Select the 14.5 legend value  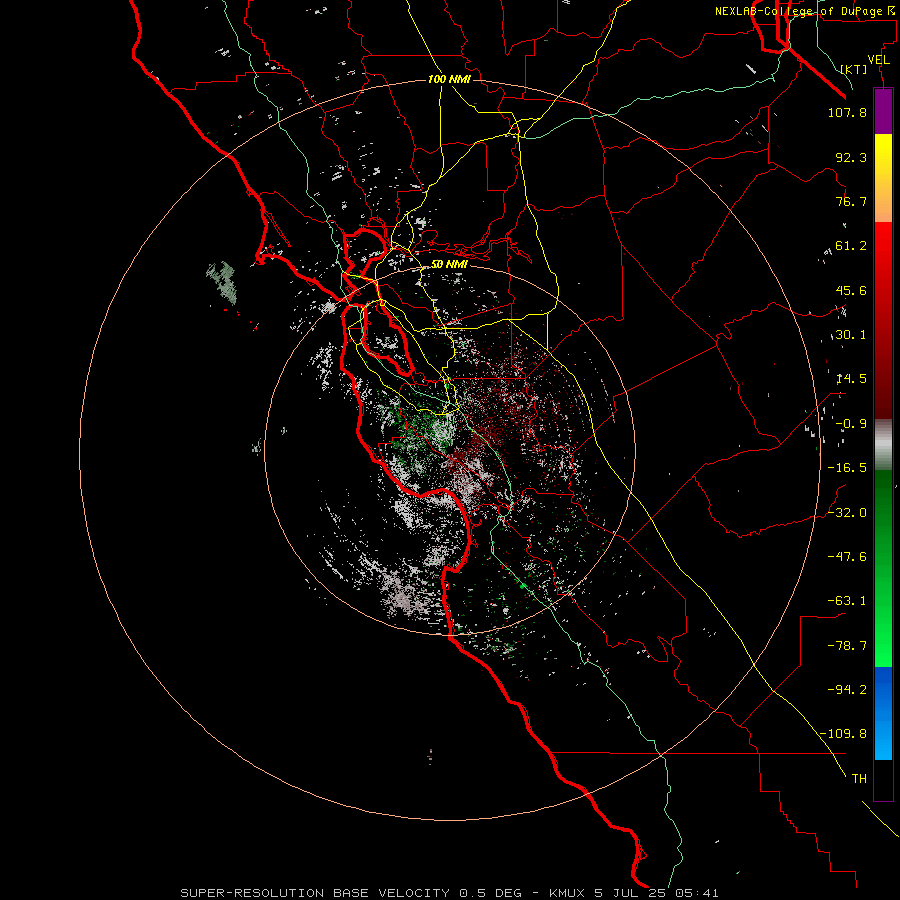tap(851, 379)
